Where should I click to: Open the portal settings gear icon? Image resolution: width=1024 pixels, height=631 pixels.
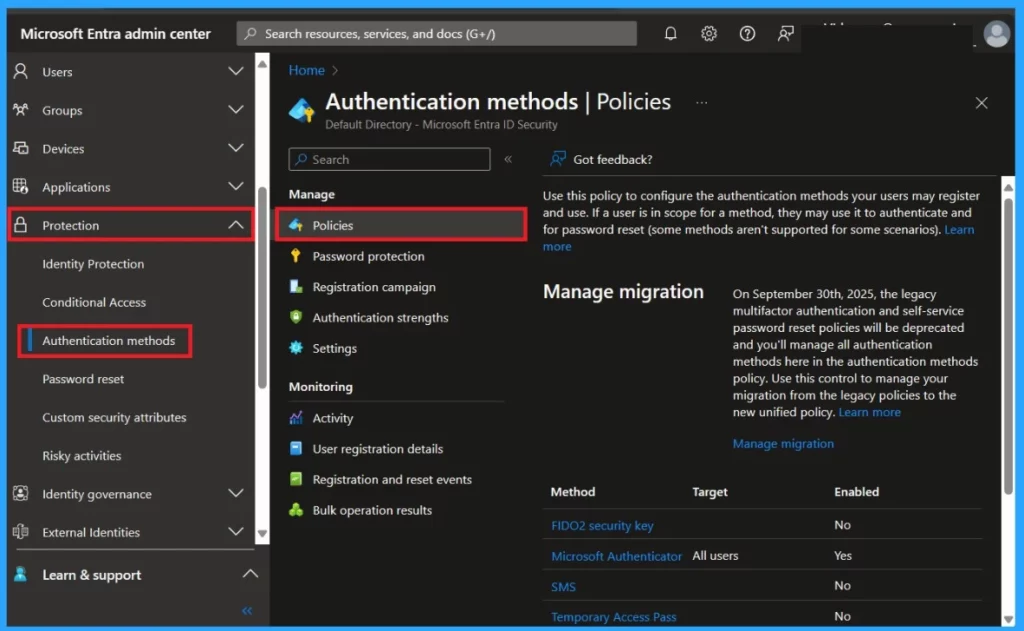pyautogui.click(x=709, y=33)
